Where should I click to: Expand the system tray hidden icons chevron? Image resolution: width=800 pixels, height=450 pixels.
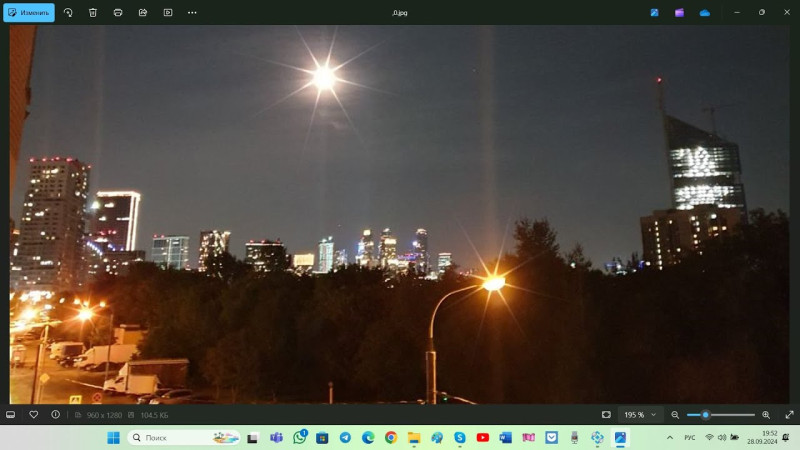pos(670,438)
